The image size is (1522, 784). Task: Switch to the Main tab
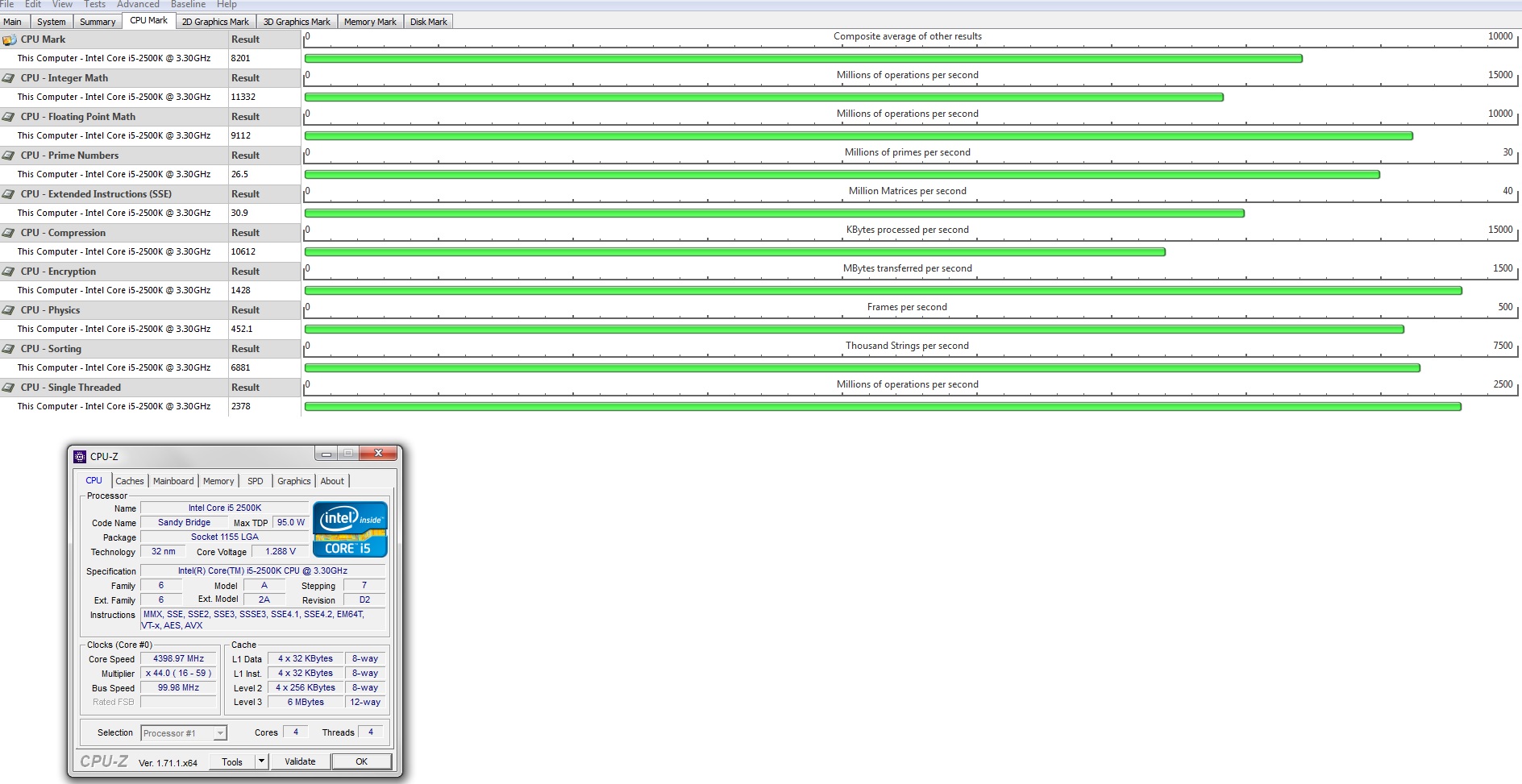[13, 22]
